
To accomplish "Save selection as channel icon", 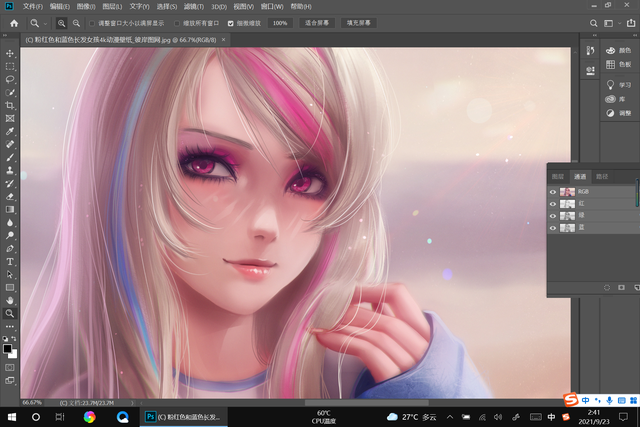I will pos(621,288).
